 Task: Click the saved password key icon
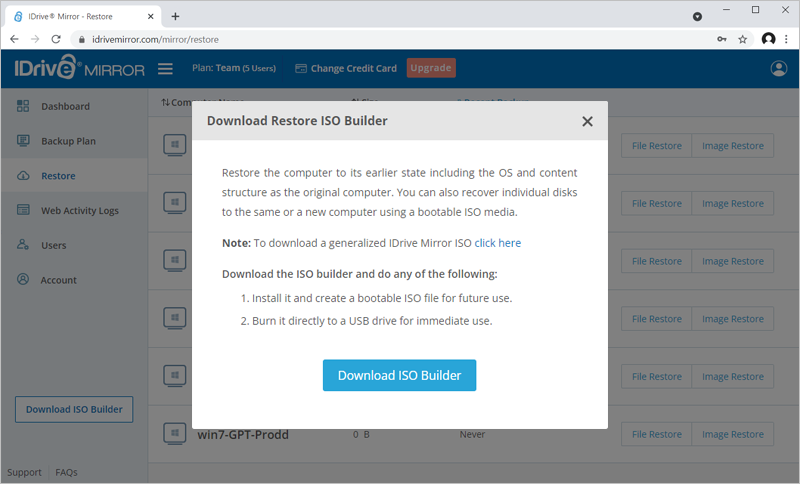coord(721,39)
